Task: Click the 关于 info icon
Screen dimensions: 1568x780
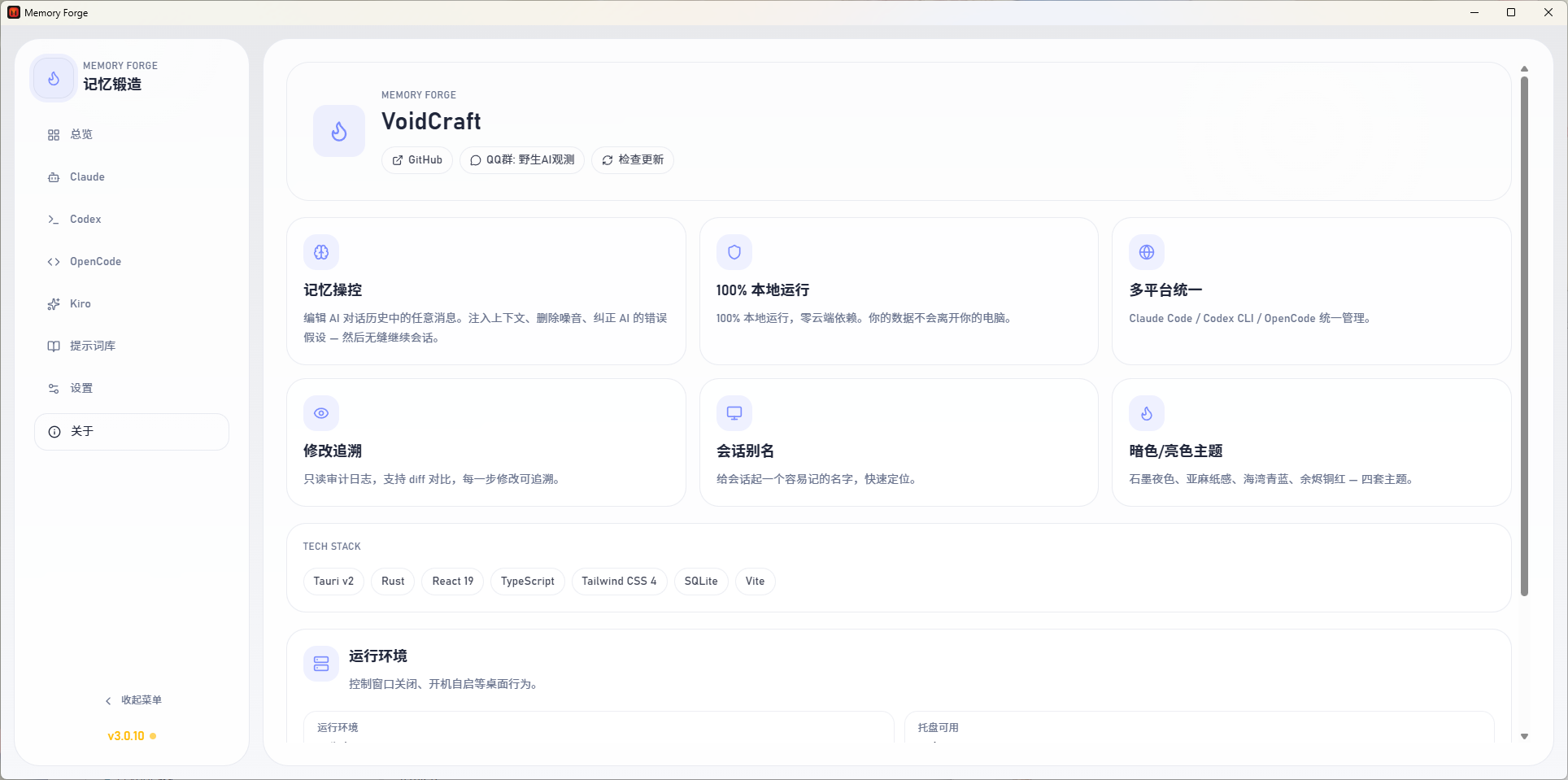Action: tap(54, 431)
